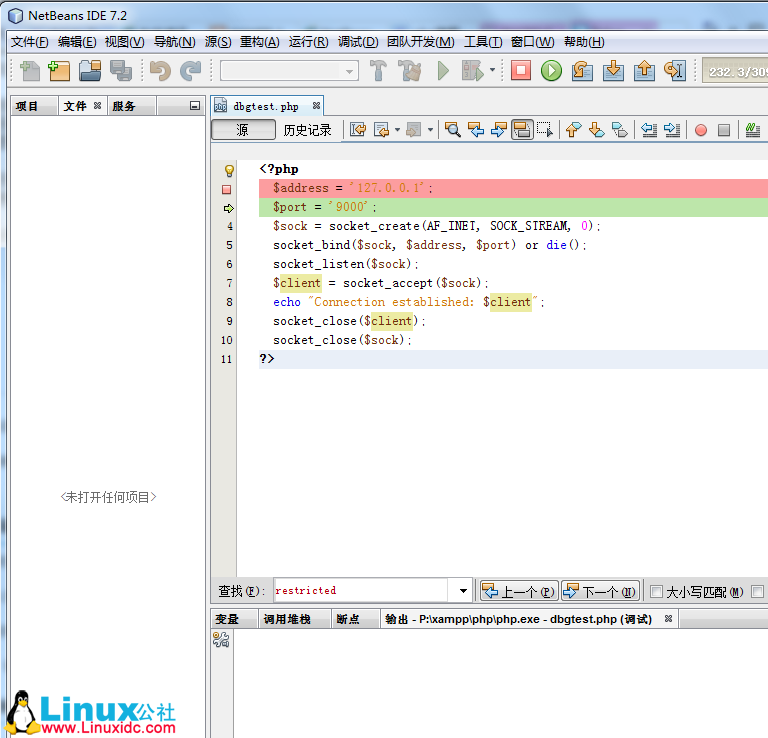The image size is (768, 738).
Task: Close the dbgtest.php editor tab
Action: 316,106
